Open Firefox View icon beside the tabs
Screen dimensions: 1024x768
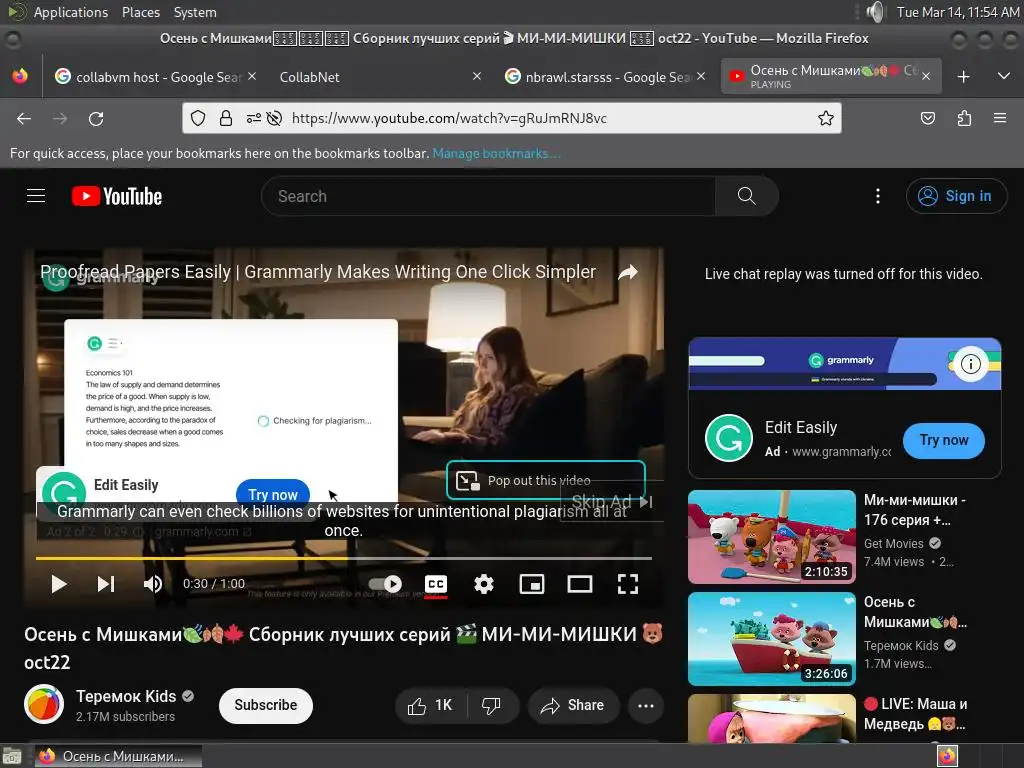[x=20, y=76]
